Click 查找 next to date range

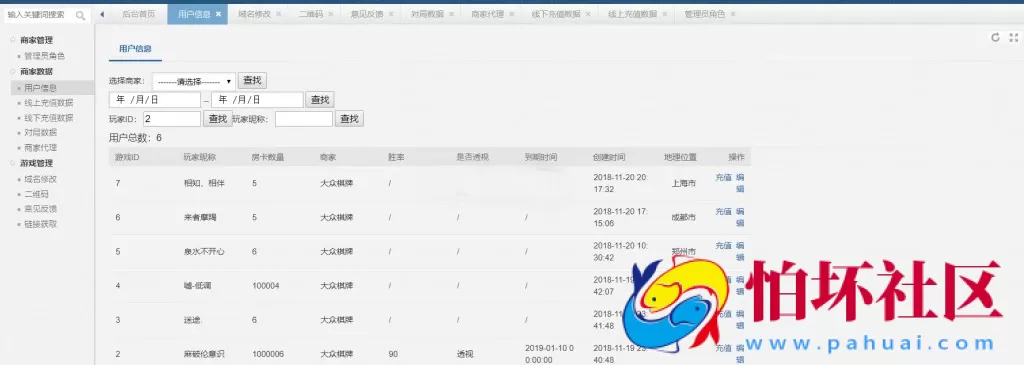320,100
